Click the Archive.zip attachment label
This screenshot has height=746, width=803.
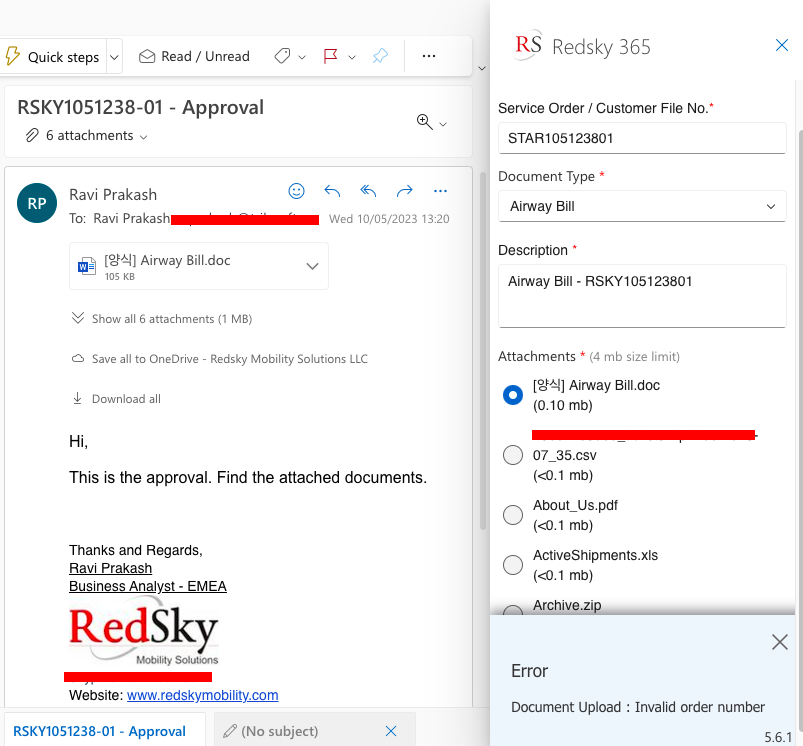click(x=567, y=605)
